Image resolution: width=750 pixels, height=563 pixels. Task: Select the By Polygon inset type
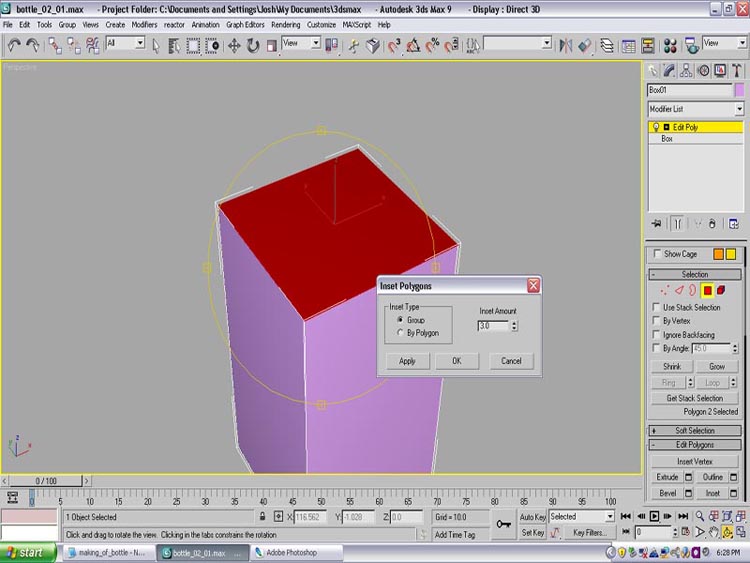coord(401,333)
